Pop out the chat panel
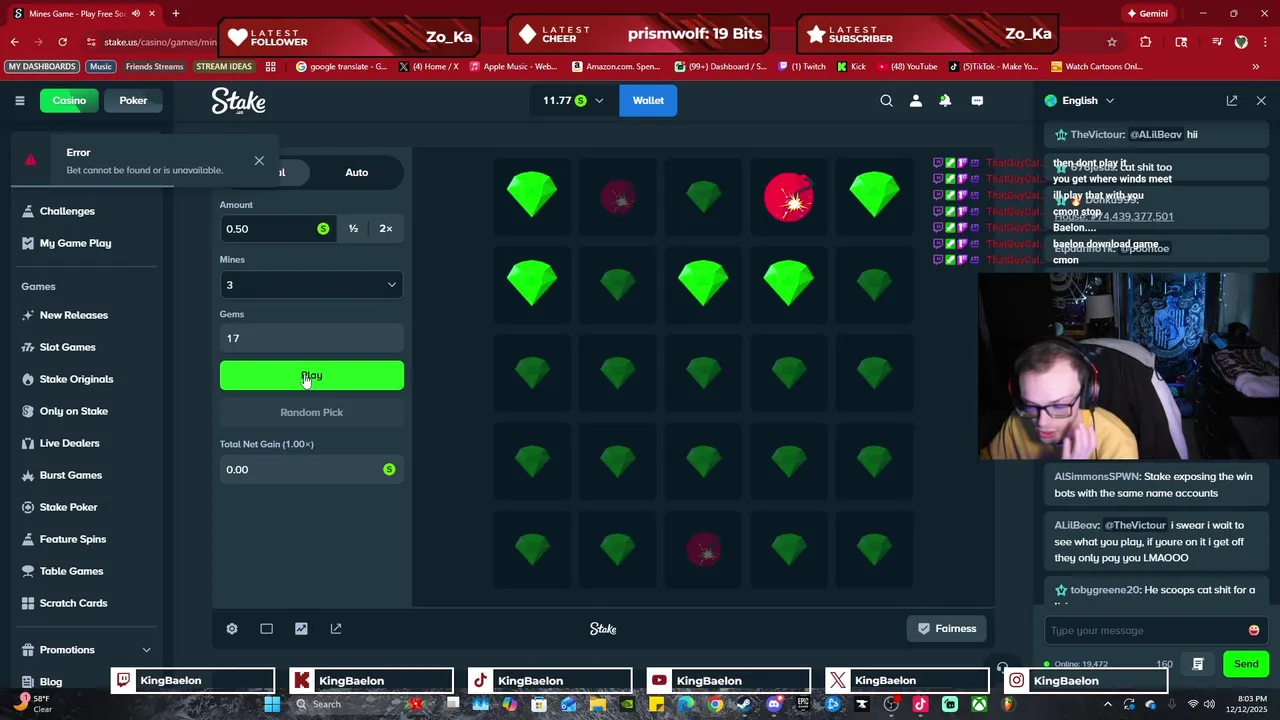This screenshot has height=720, width=1280. click(x=1232, y=100)
